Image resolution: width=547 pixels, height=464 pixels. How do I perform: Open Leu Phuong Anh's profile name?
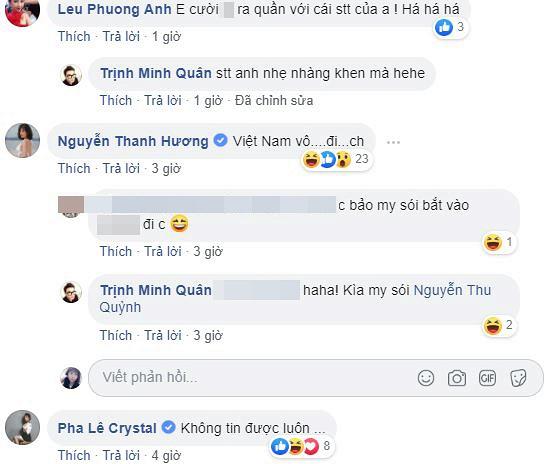114,9
